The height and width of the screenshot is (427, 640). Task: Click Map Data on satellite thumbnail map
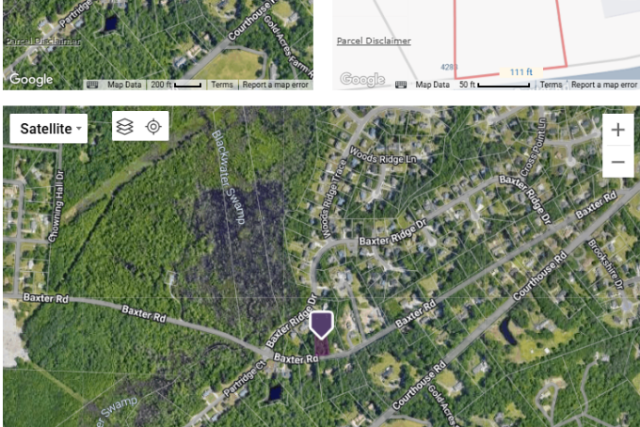pyautogui.click(x=124, y=85)
